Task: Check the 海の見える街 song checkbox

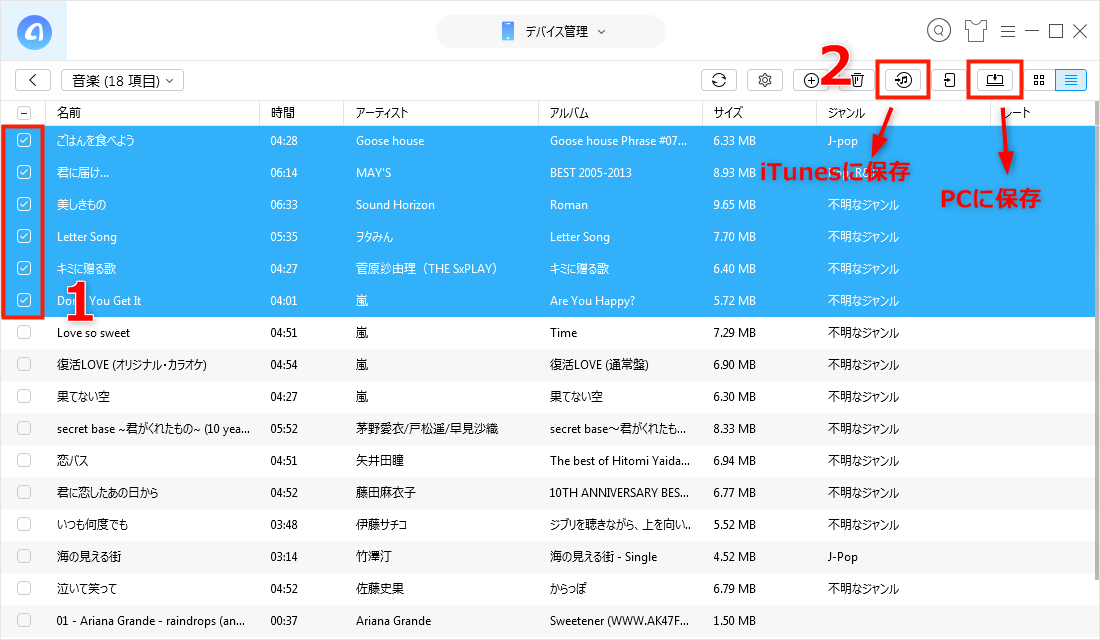Action: [x=24, y=556]
